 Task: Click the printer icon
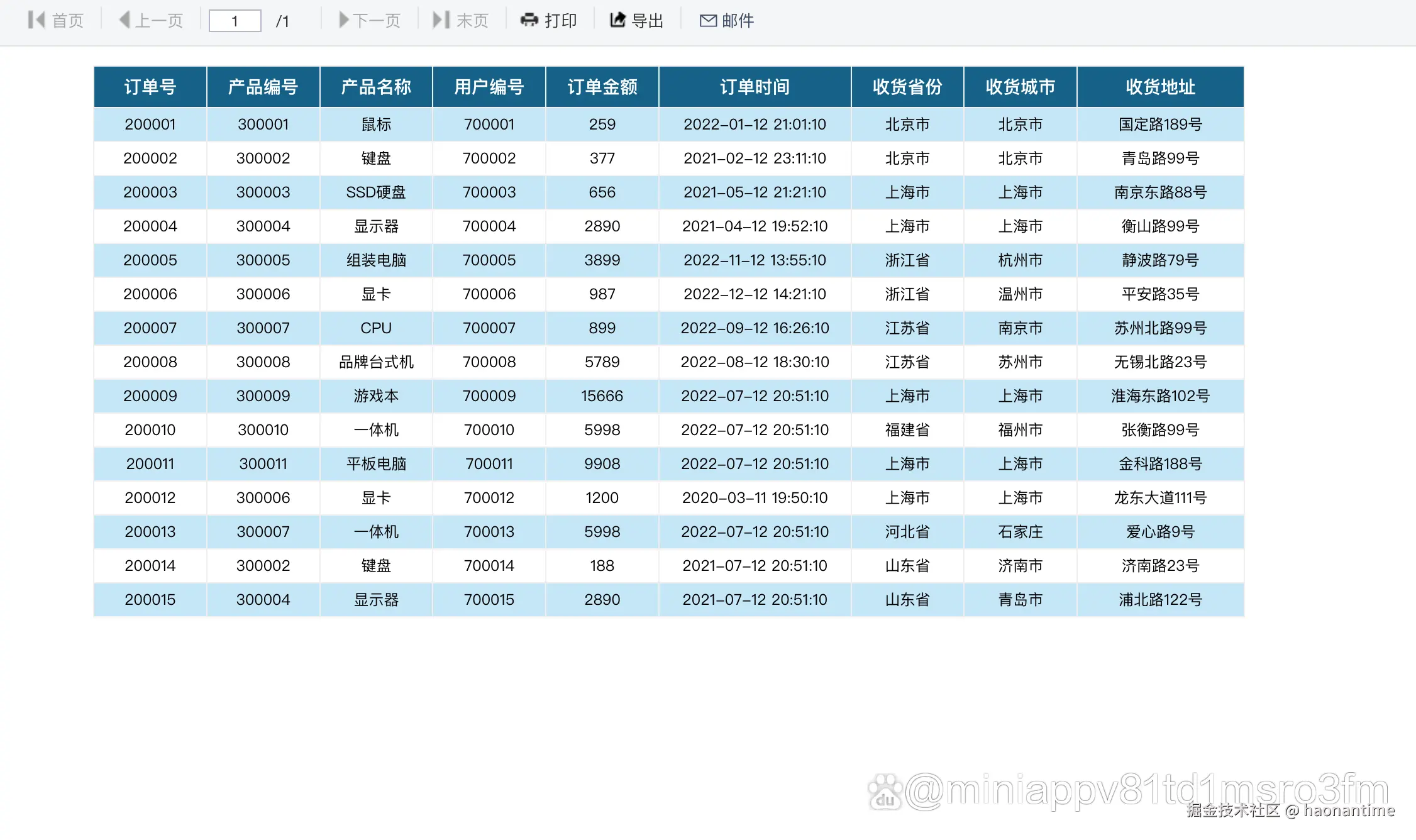tap(529, 20)
